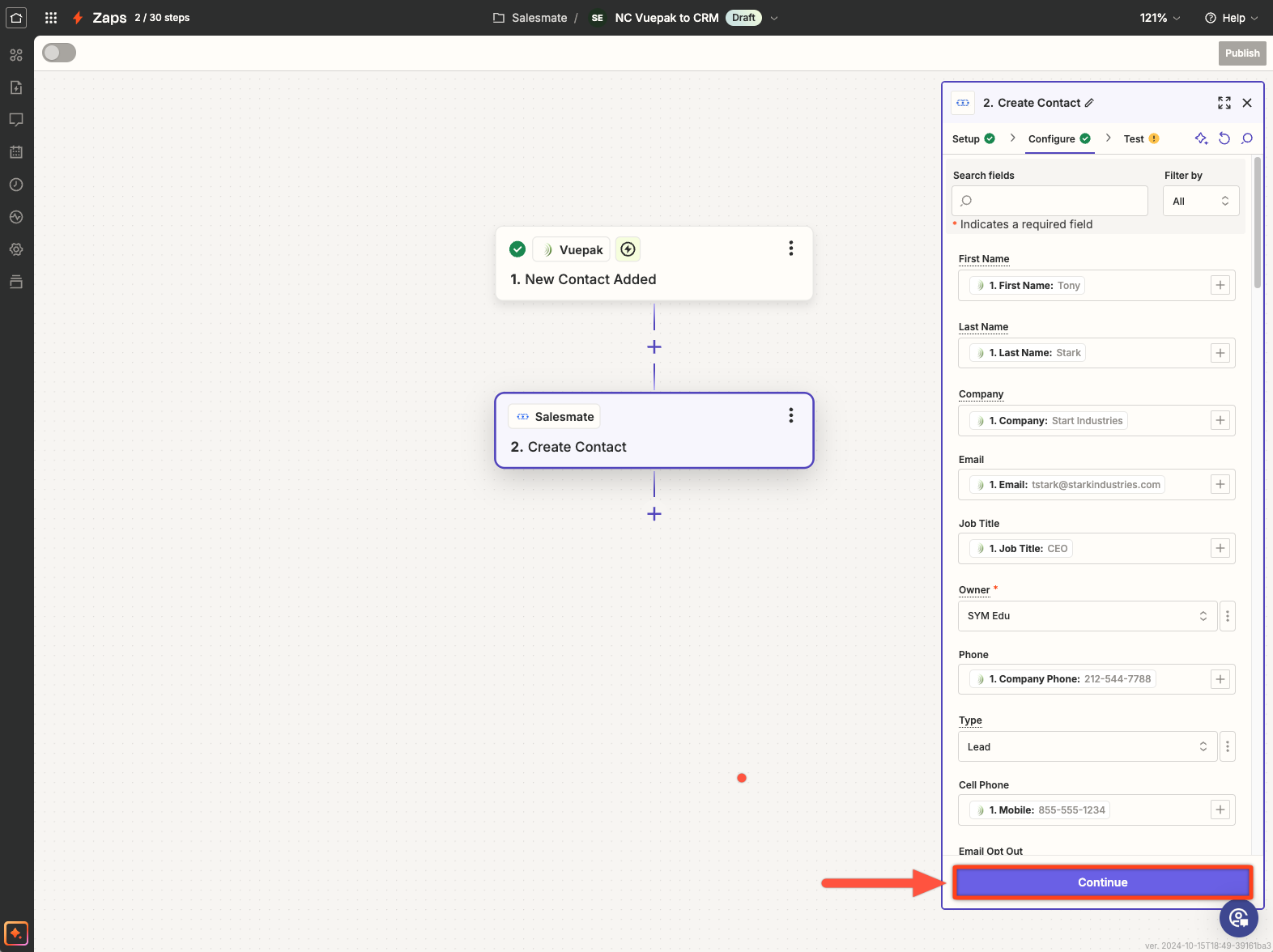
Task: Switch to the Setup tab
Action: coord(966,139)
